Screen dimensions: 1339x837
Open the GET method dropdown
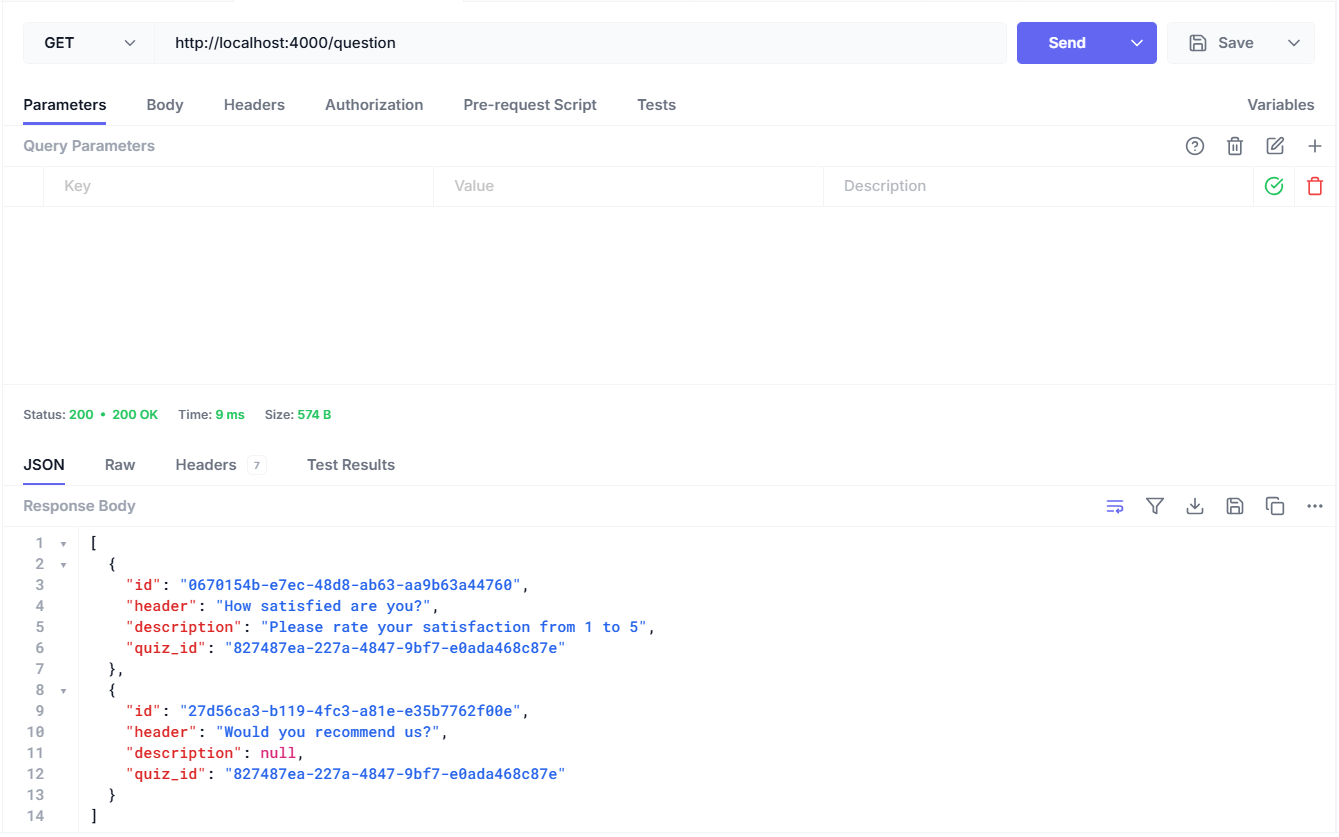pyautogui.click(x=89, y=43)
